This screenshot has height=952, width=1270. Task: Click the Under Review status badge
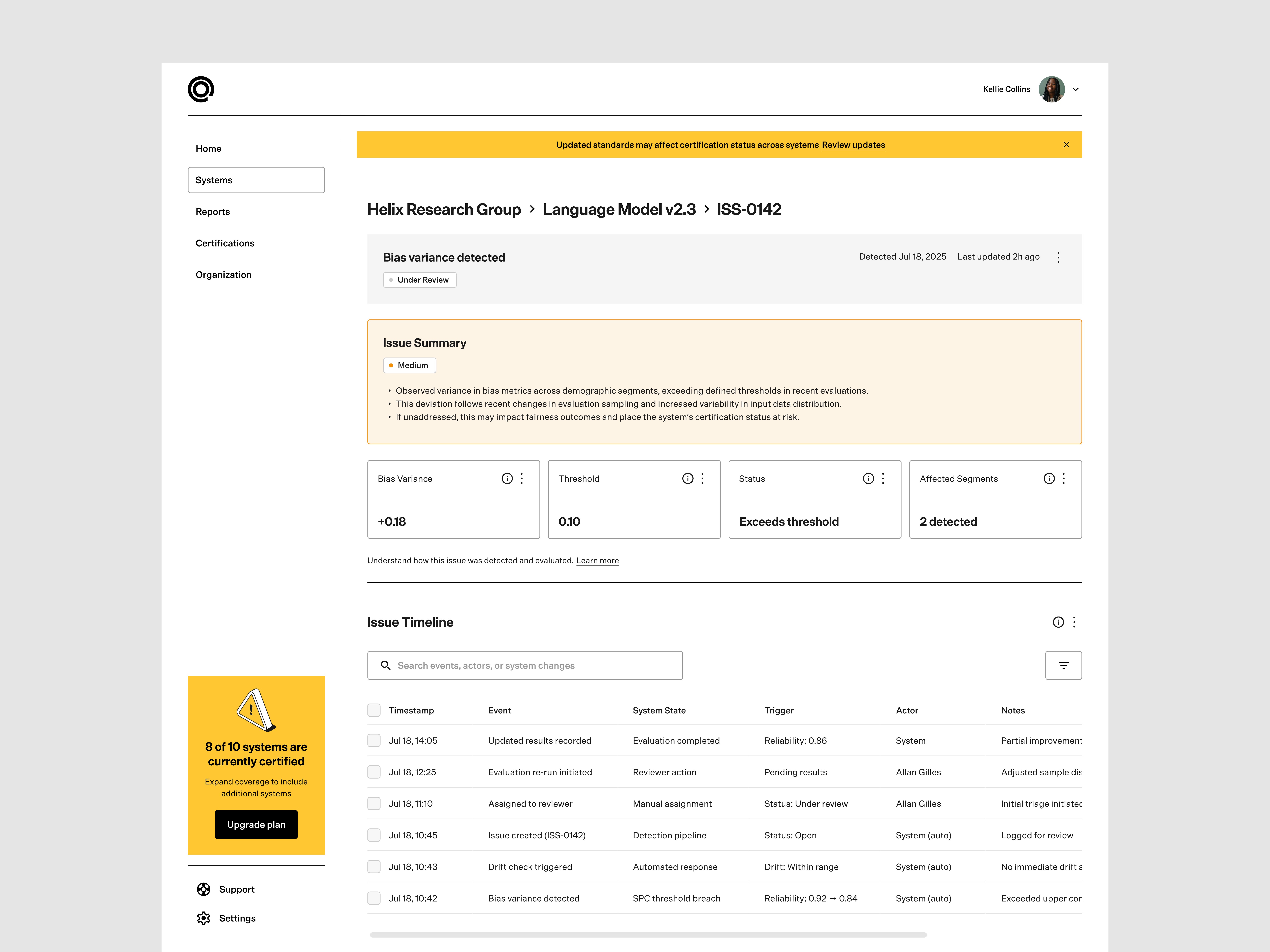pyautogui.click(x=420, y=280)
